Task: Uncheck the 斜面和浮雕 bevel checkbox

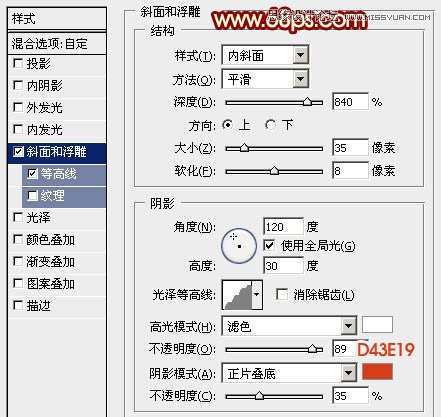Action: point(18,152)
